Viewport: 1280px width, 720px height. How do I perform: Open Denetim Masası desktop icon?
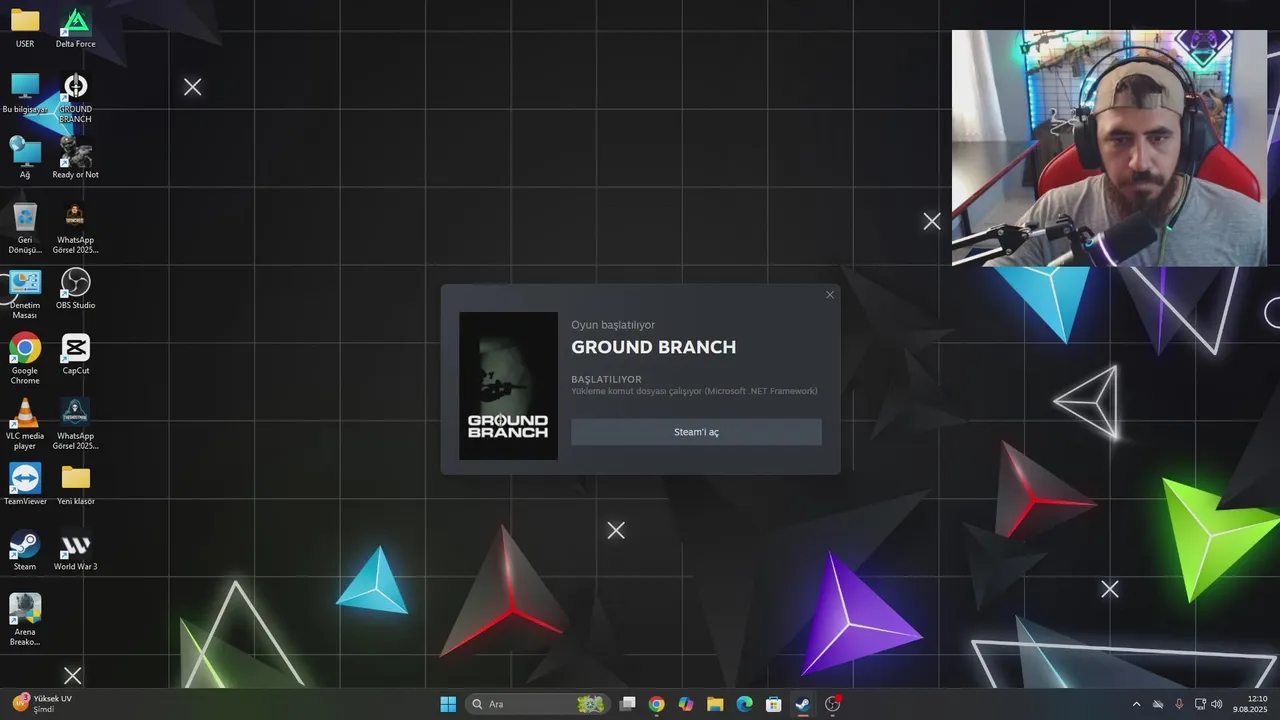(x=25, y=294)
